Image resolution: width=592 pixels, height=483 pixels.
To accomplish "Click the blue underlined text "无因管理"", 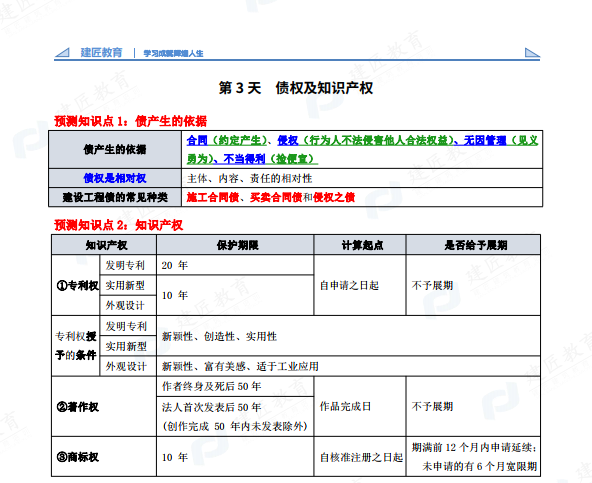I will coord(485,140).
